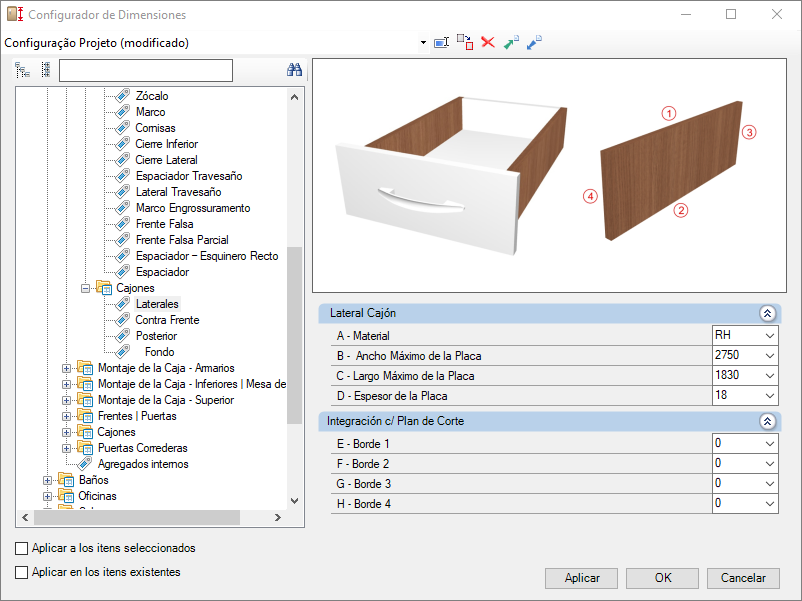Select the Zócalo tag item

[152, 96]
